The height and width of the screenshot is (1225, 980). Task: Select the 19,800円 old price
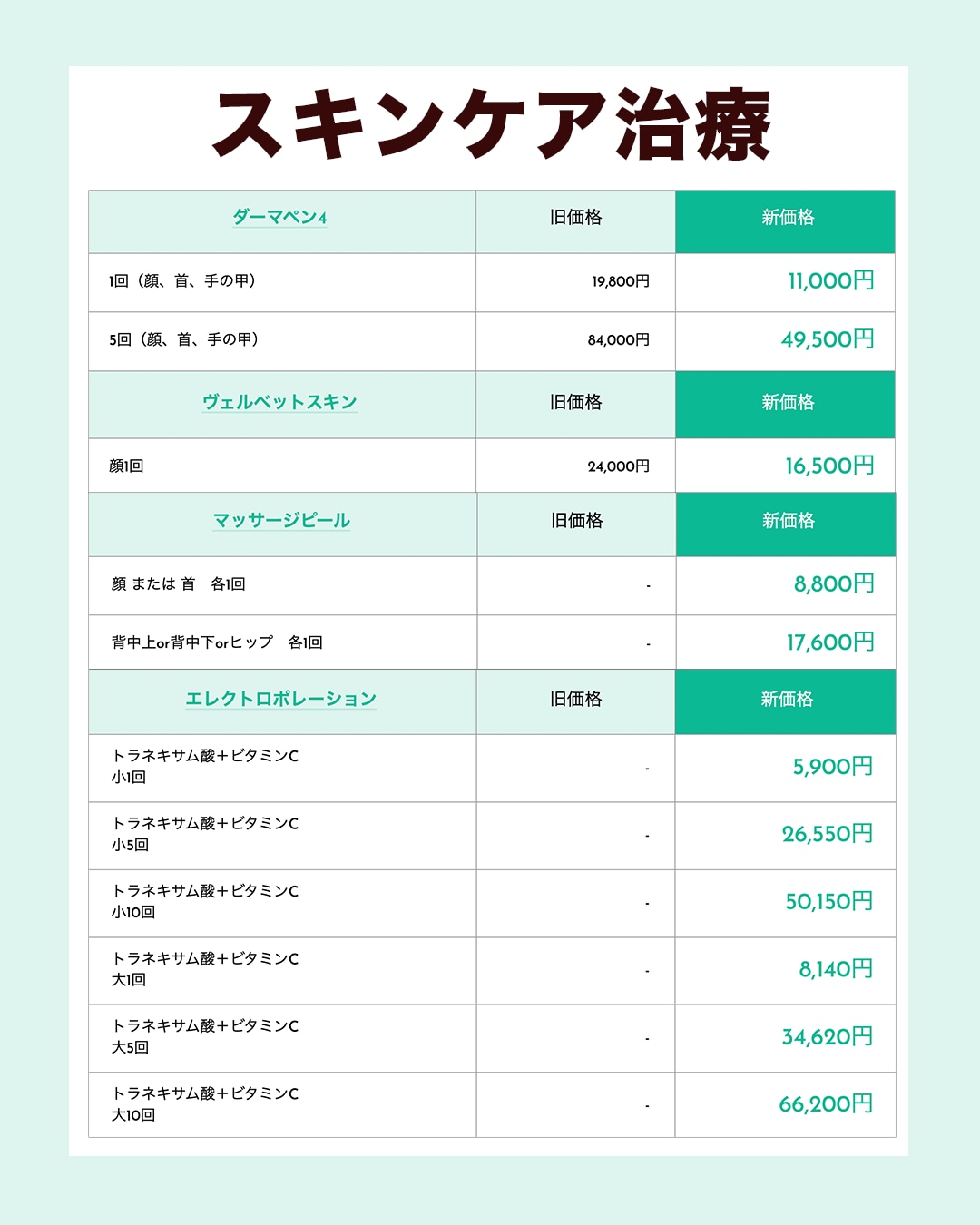point(621,281)
